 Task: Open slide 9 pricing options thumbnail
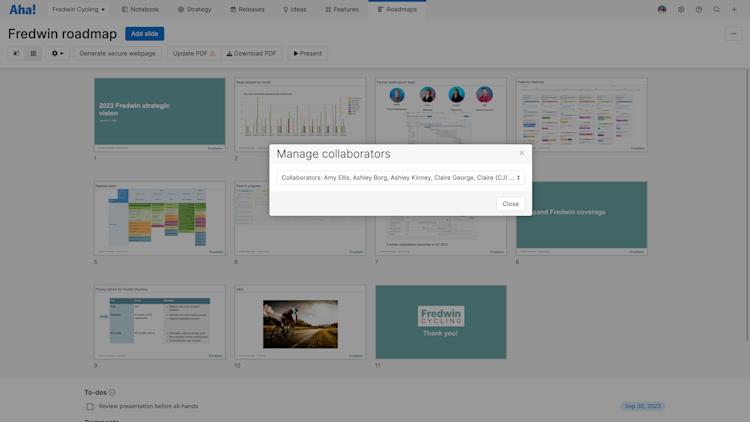click(160, 322)
